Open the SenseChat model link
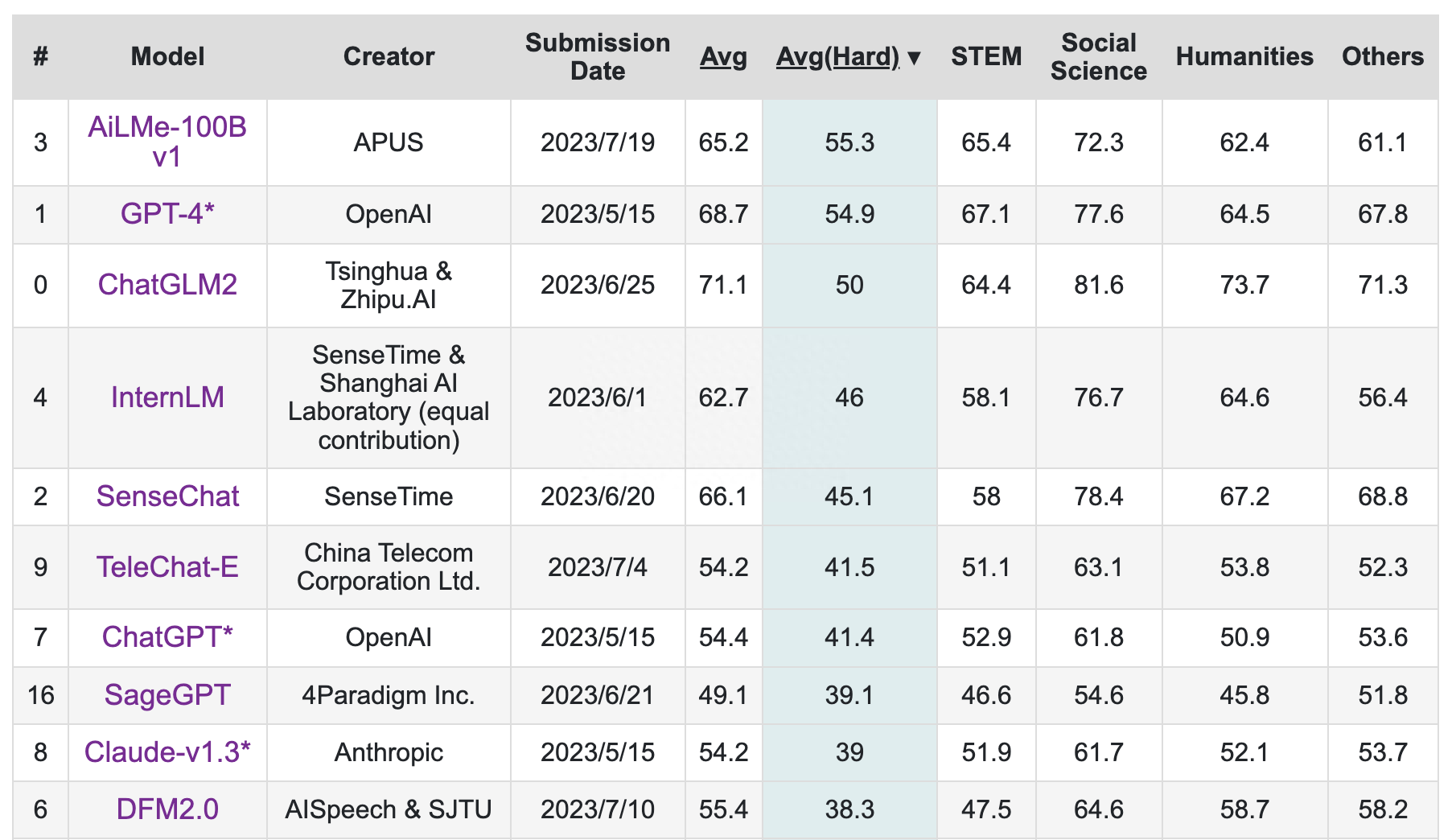1456x840 pixels. tap(167, 496)
